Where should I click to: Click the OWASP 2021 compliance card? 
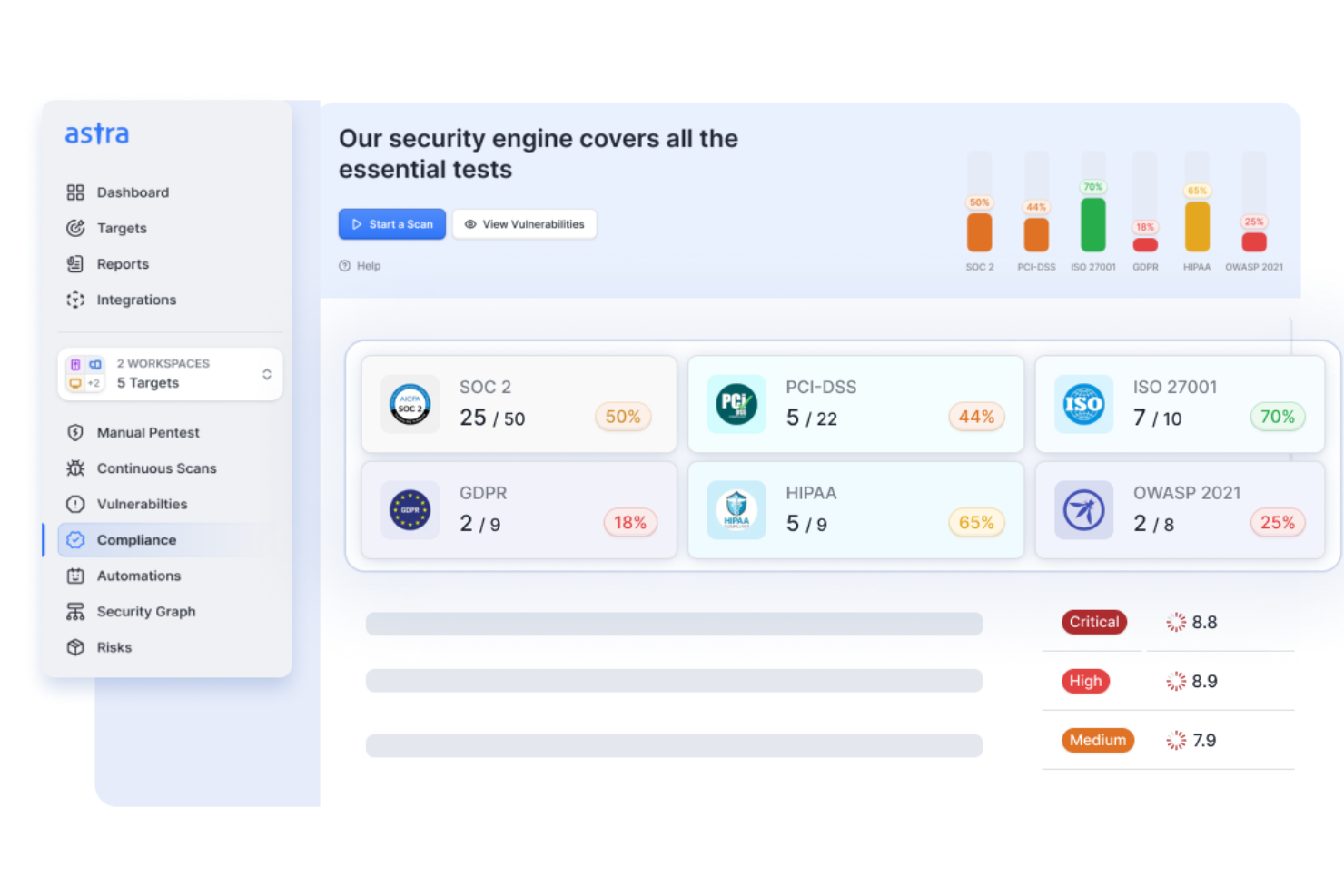coord(1180,509)
